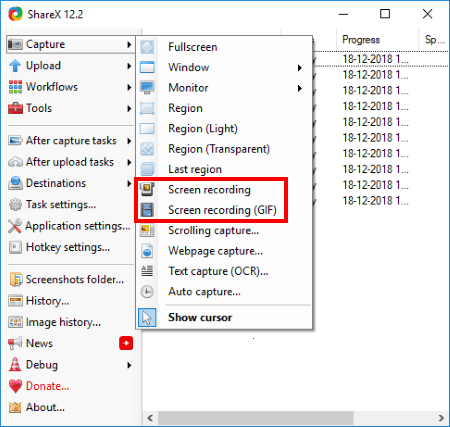
Task: Click the horizontal scrollbar right arrow
Action: (x=441, y=418)
